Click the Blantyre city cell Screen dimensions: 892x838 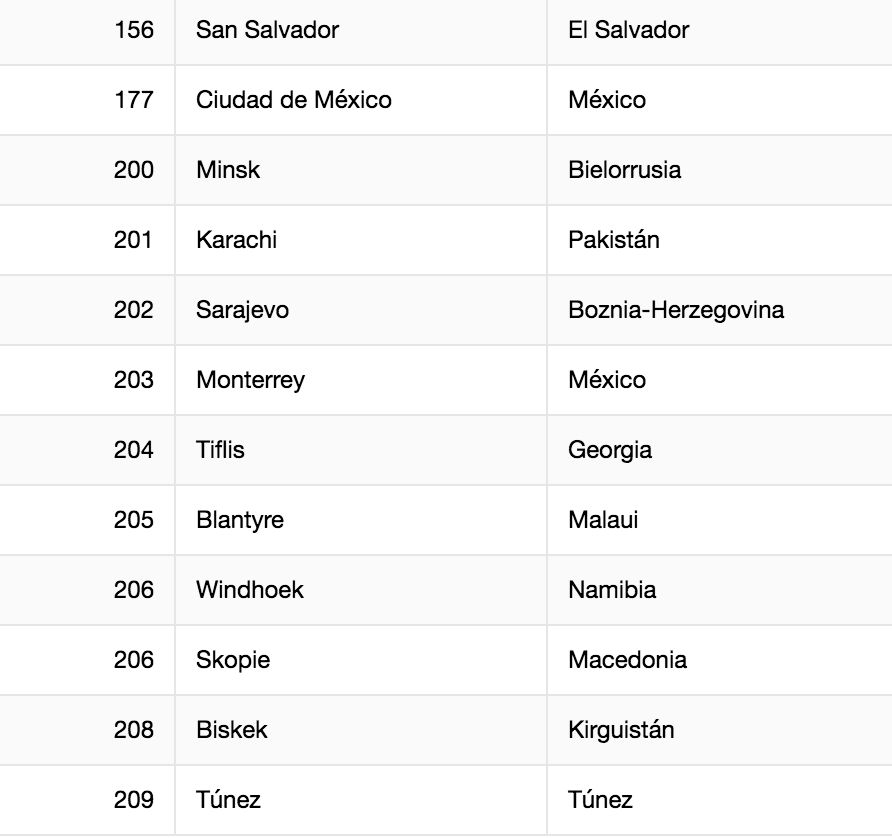pyautogui.click(x=240, y=520)
